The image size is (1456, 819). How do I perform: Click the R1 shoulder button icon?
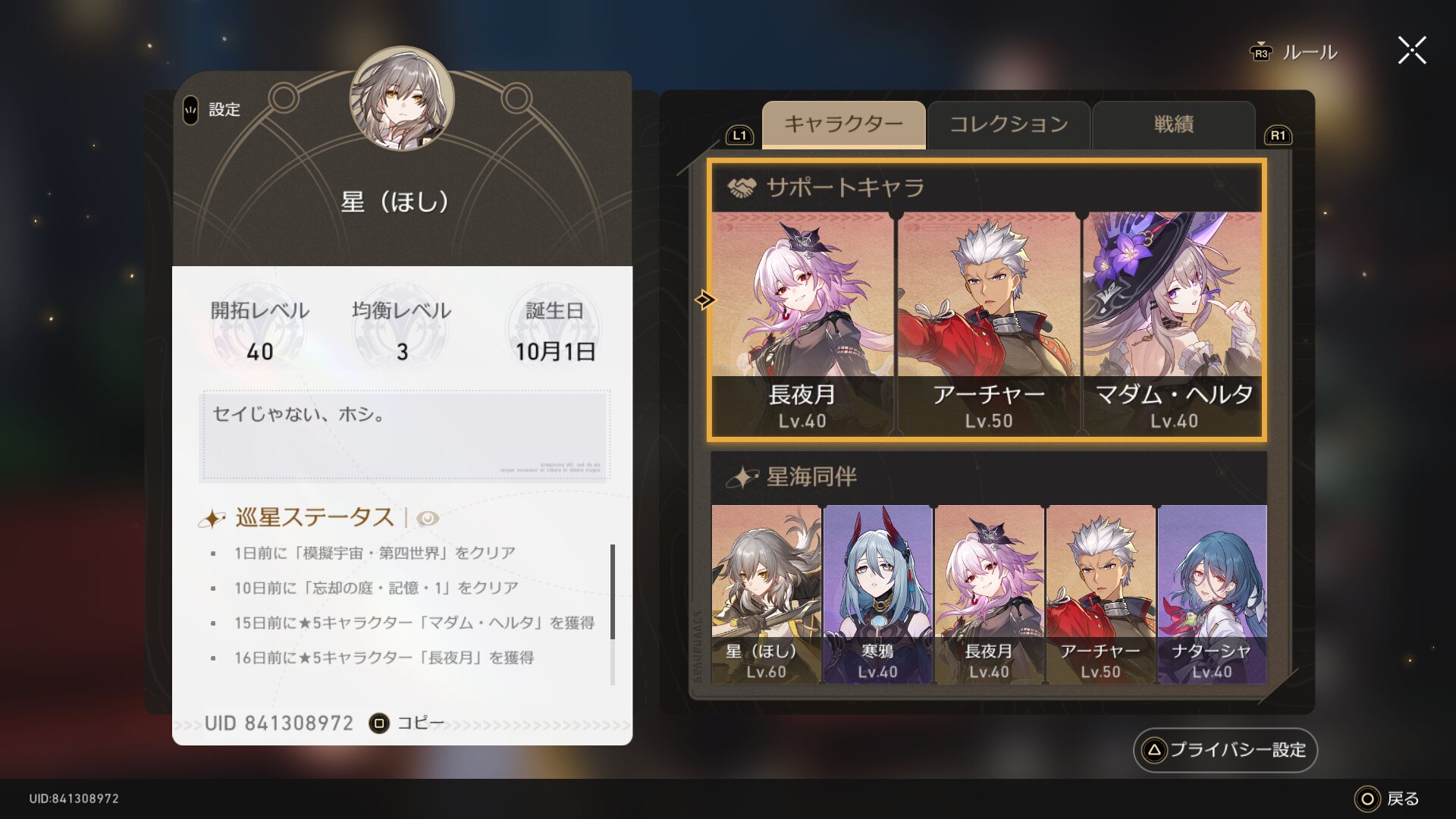pyautogui.click(x=1278, y=136)
